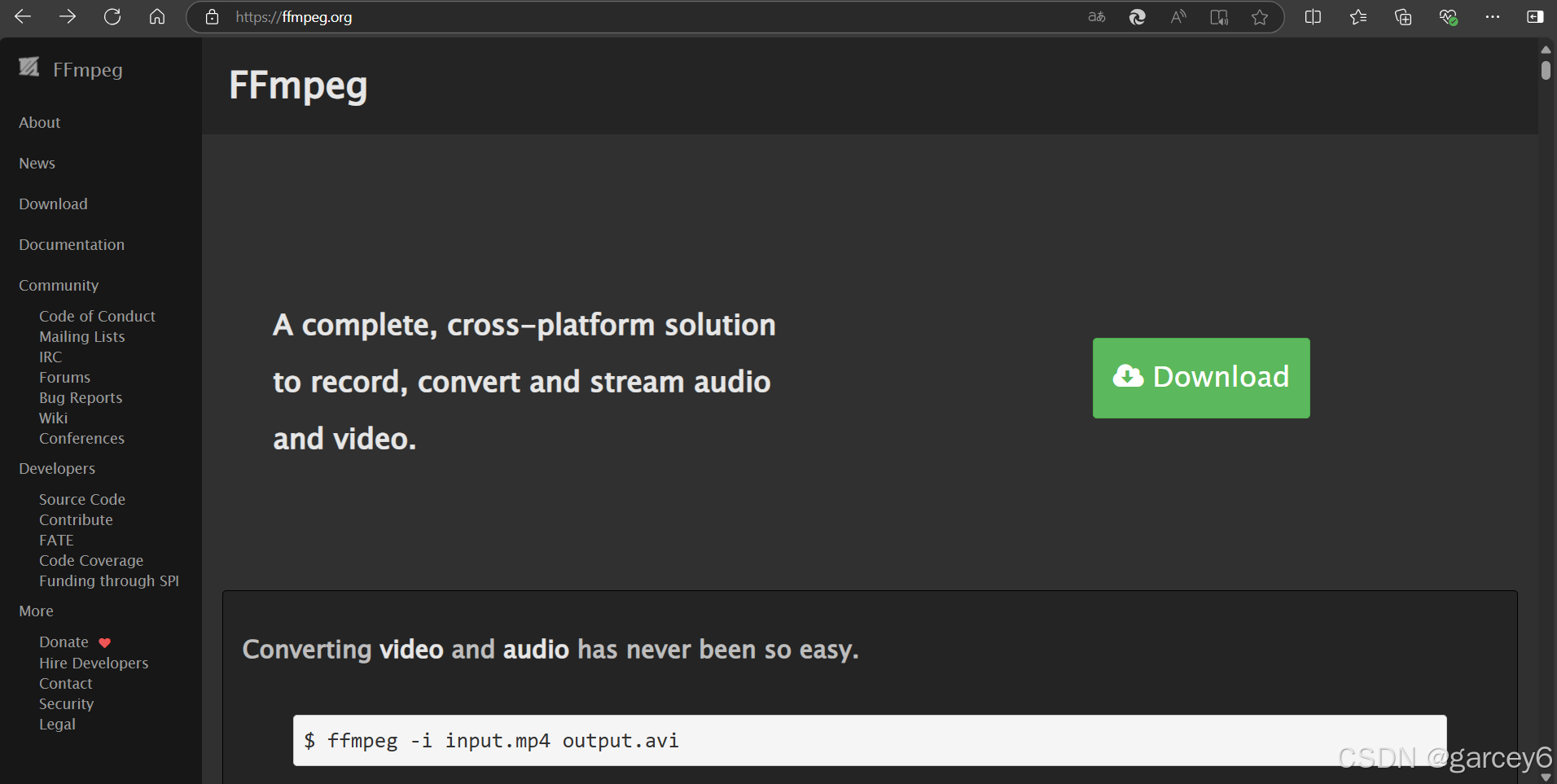Open the Contribute link
1557x784 pixels.
(x=76, y=519)
